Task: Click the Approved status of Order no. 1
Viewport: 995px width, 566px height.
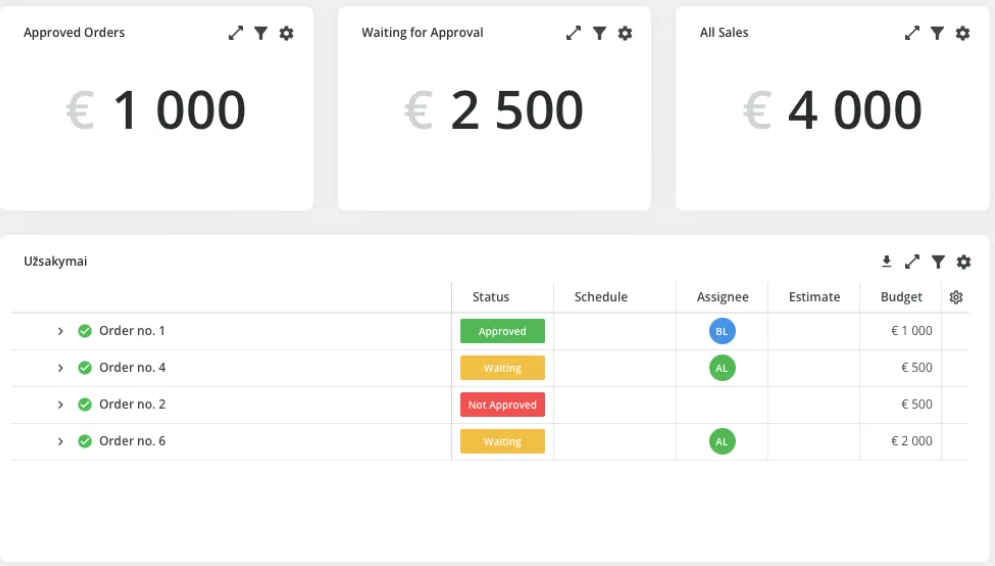Action: click(503, 331)
